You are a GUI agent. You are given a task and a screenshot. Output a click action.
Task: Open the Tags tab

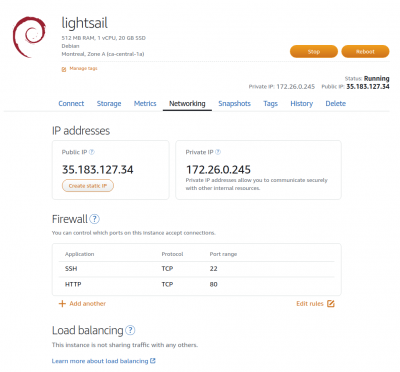click(x=270, y=104)
